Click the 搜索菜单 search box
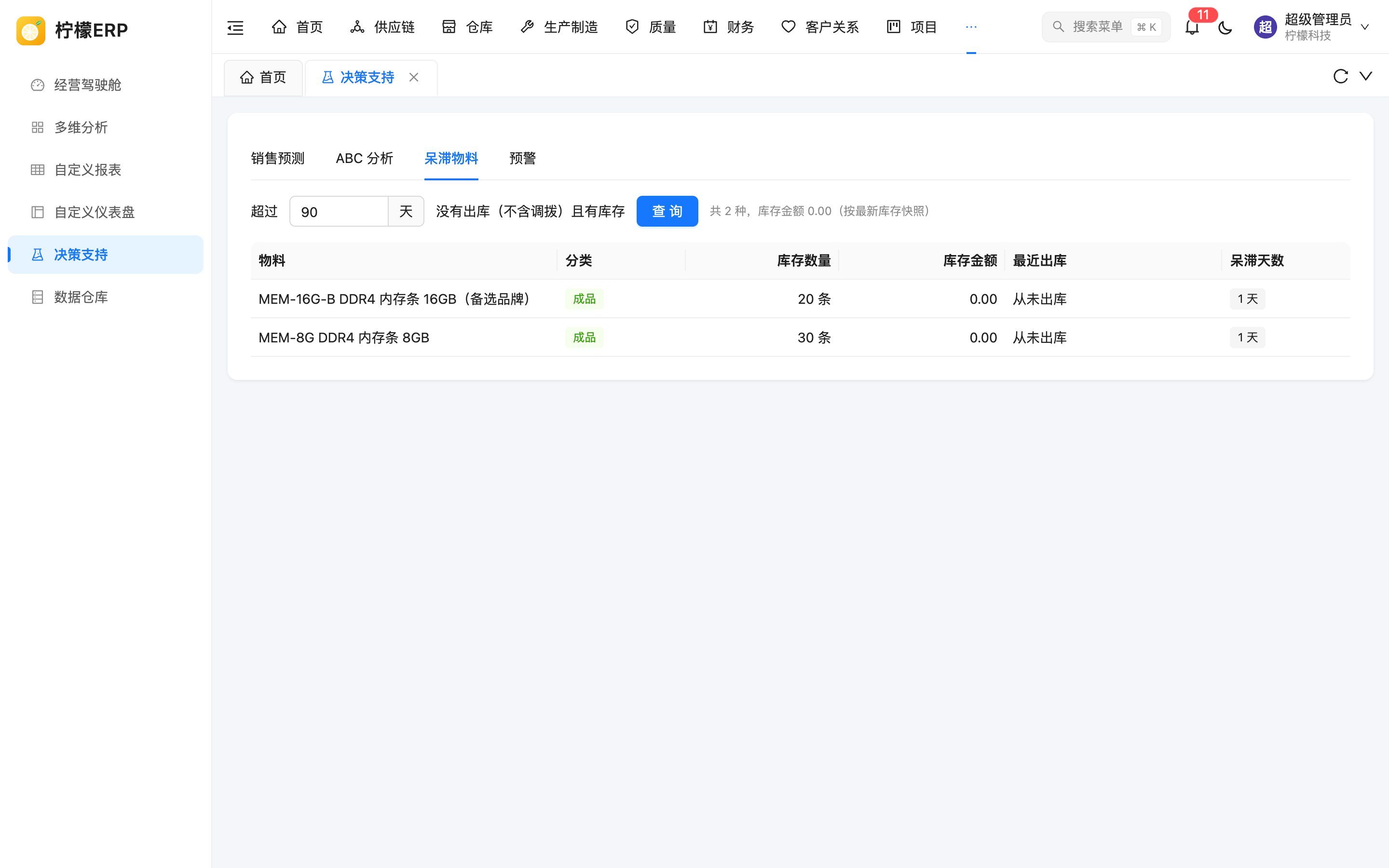Screen dimensions: 1389x868 [1105, 27]
